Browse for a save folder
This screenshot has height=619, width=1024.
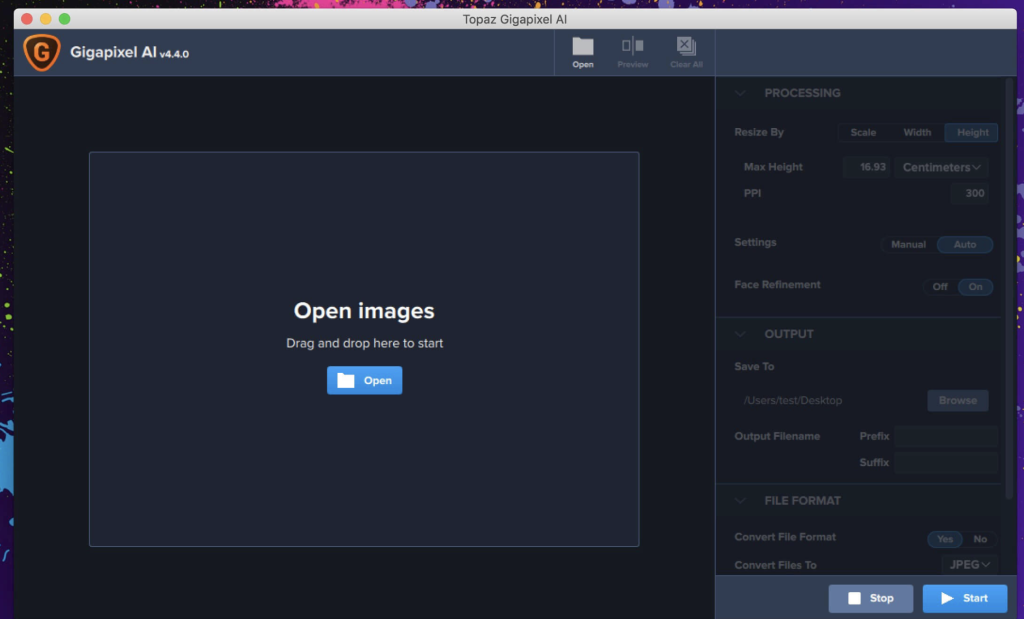(957, 400)
